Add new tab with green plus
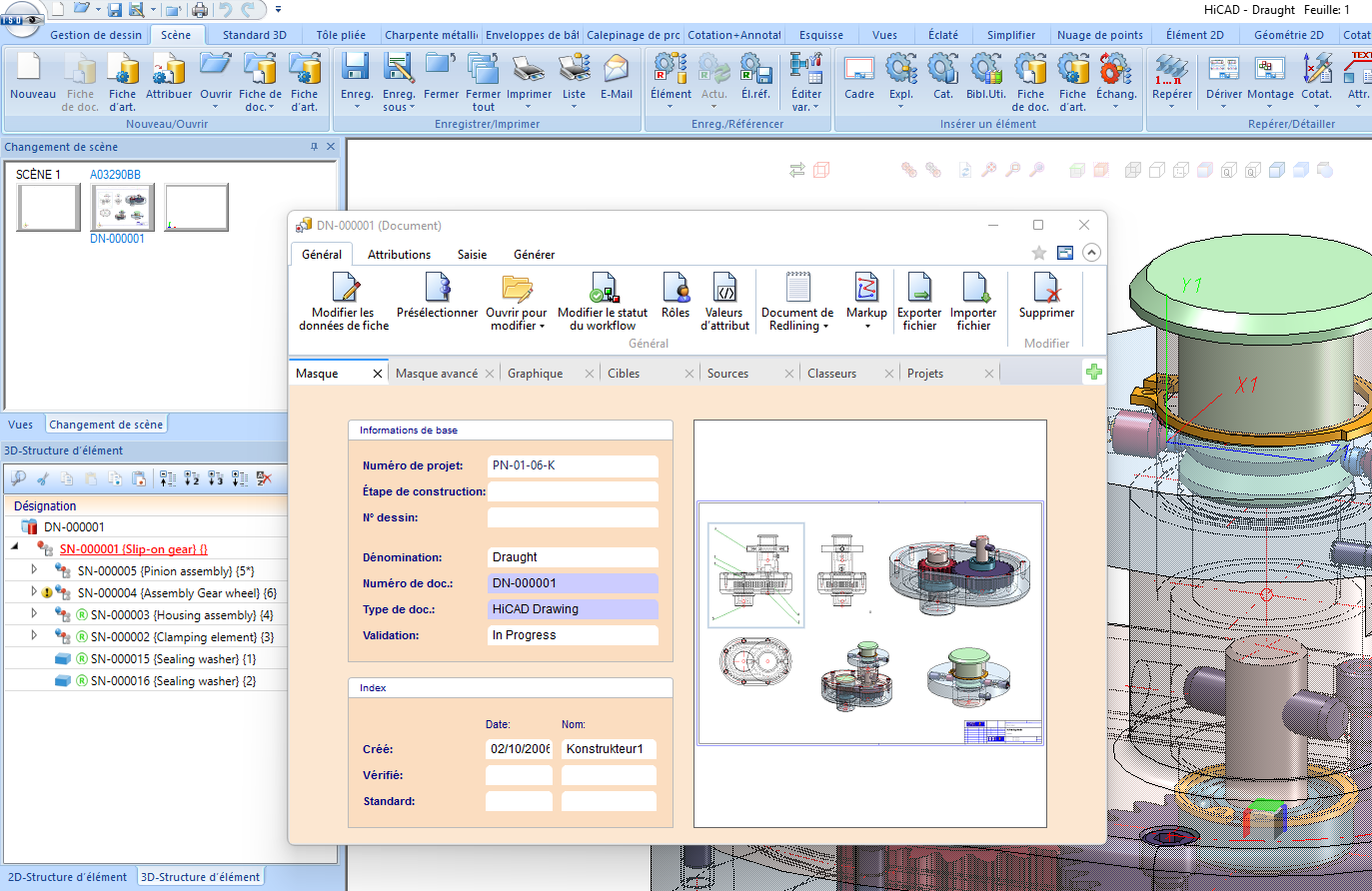1372x891 pixels. [x=1094, y=372]
